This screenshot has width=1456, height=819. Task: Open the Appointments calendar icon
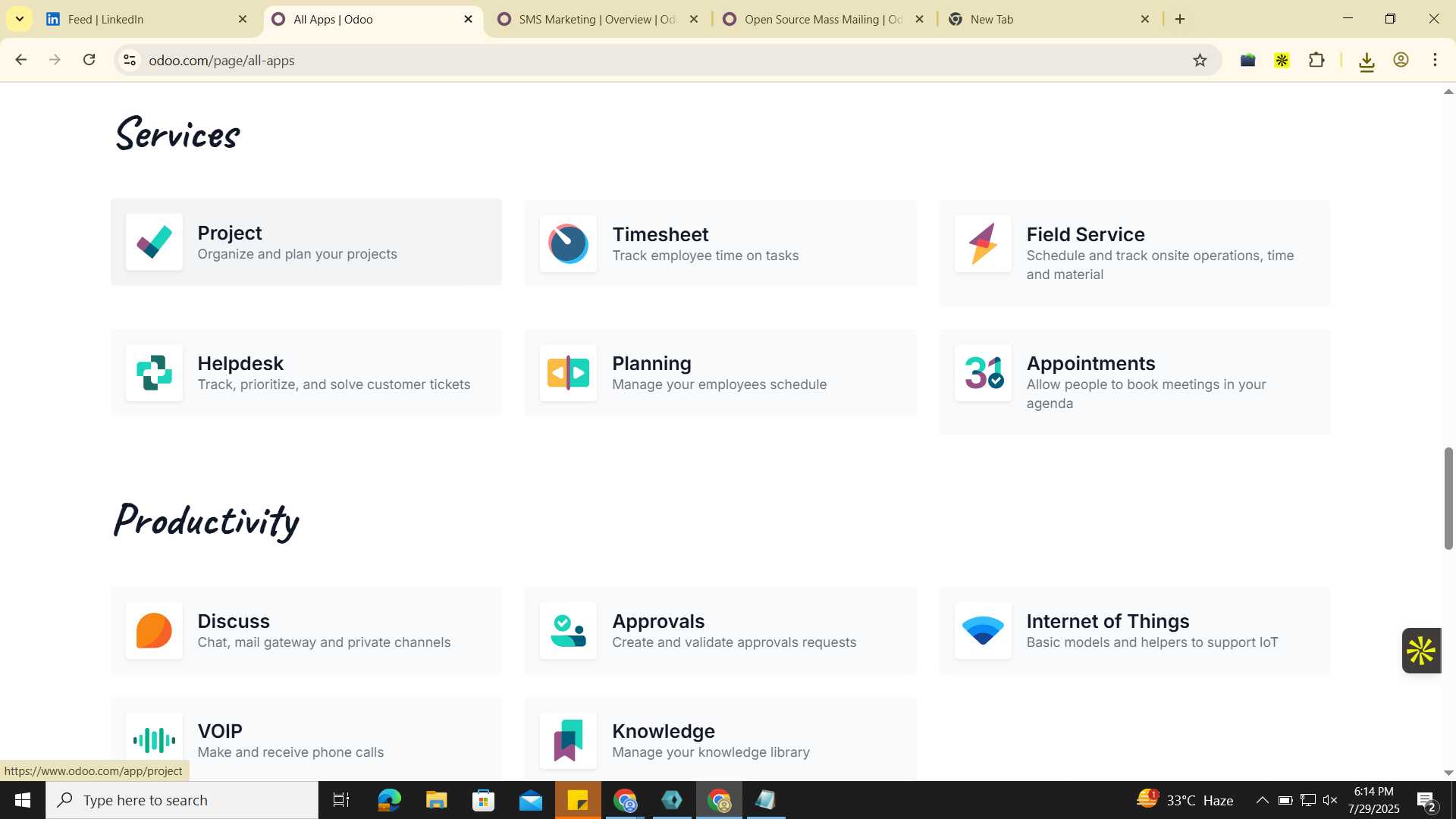tap(983, 373)
